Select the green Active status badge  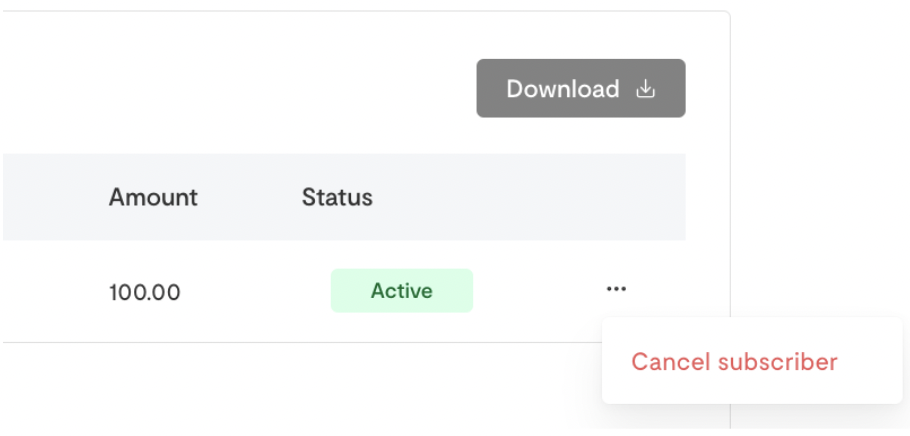click(x=402, y=290)
